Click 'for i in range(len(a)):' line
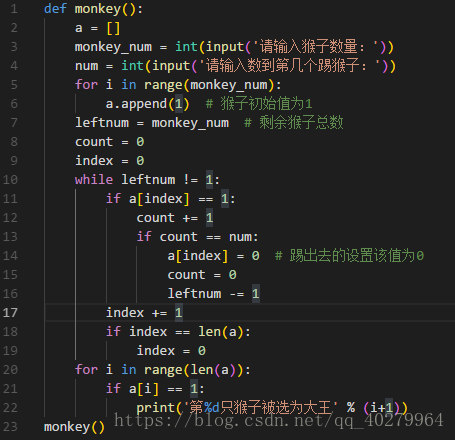455x440 pixels. tap(163, 370)
